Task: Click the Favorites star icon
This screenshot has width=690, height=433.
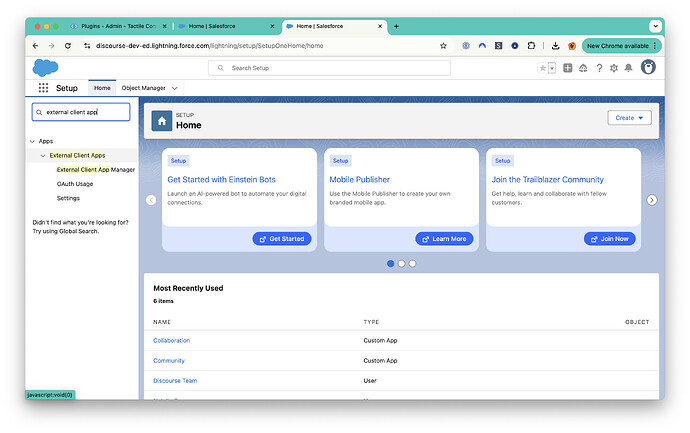Action: tap(543, 68)
